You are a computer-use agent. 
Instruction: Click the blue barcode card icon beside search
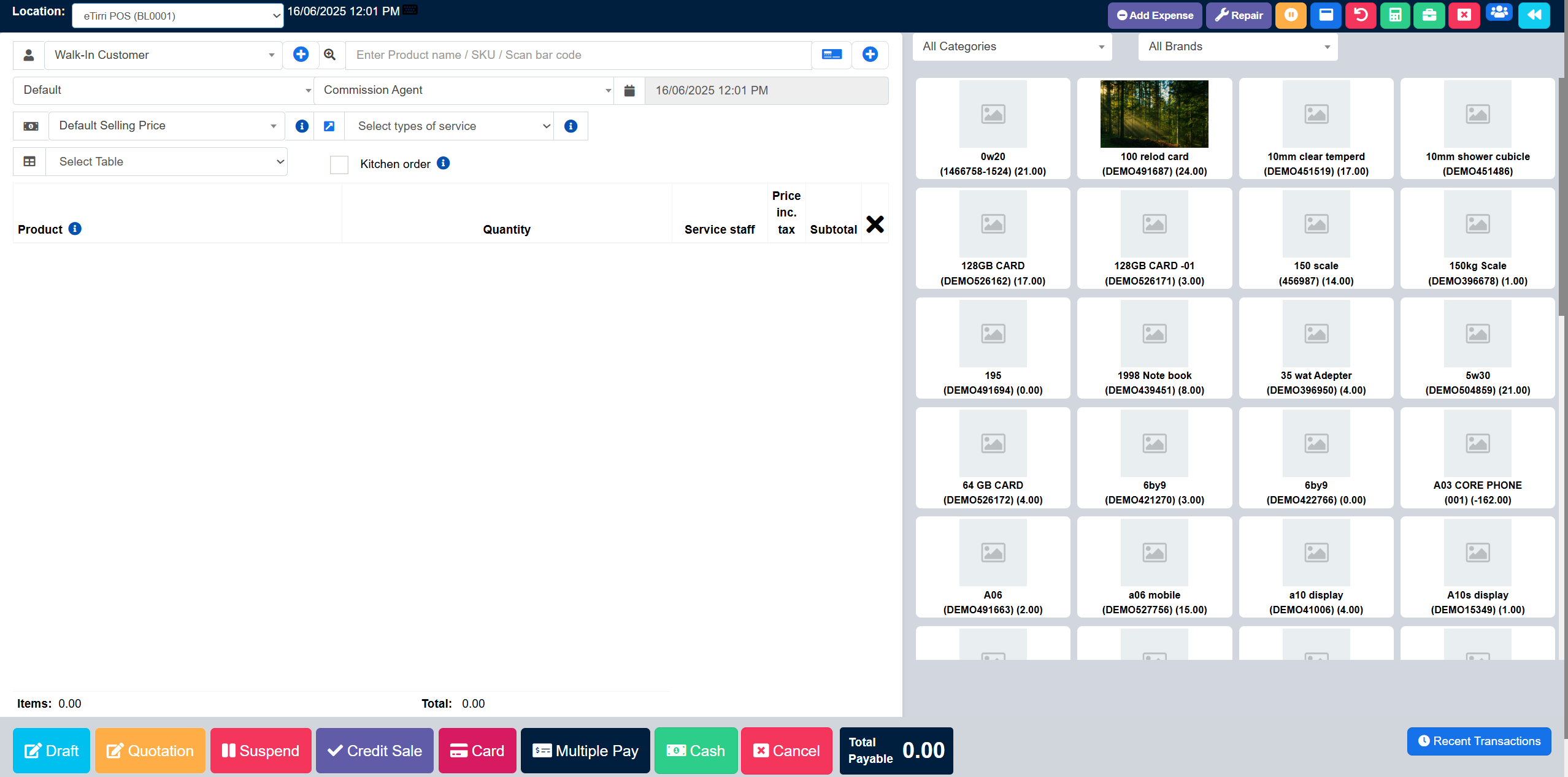831,55
